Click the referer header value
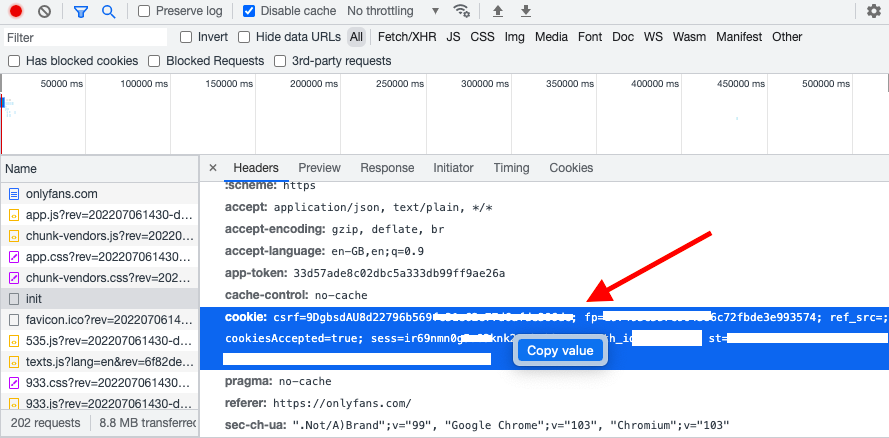Viewport: 889px width, 438px height. 342,403
